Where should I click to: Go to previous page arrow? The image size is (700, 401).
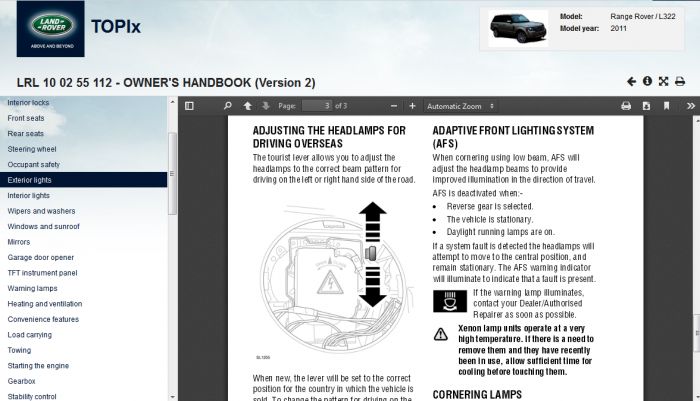247,106
